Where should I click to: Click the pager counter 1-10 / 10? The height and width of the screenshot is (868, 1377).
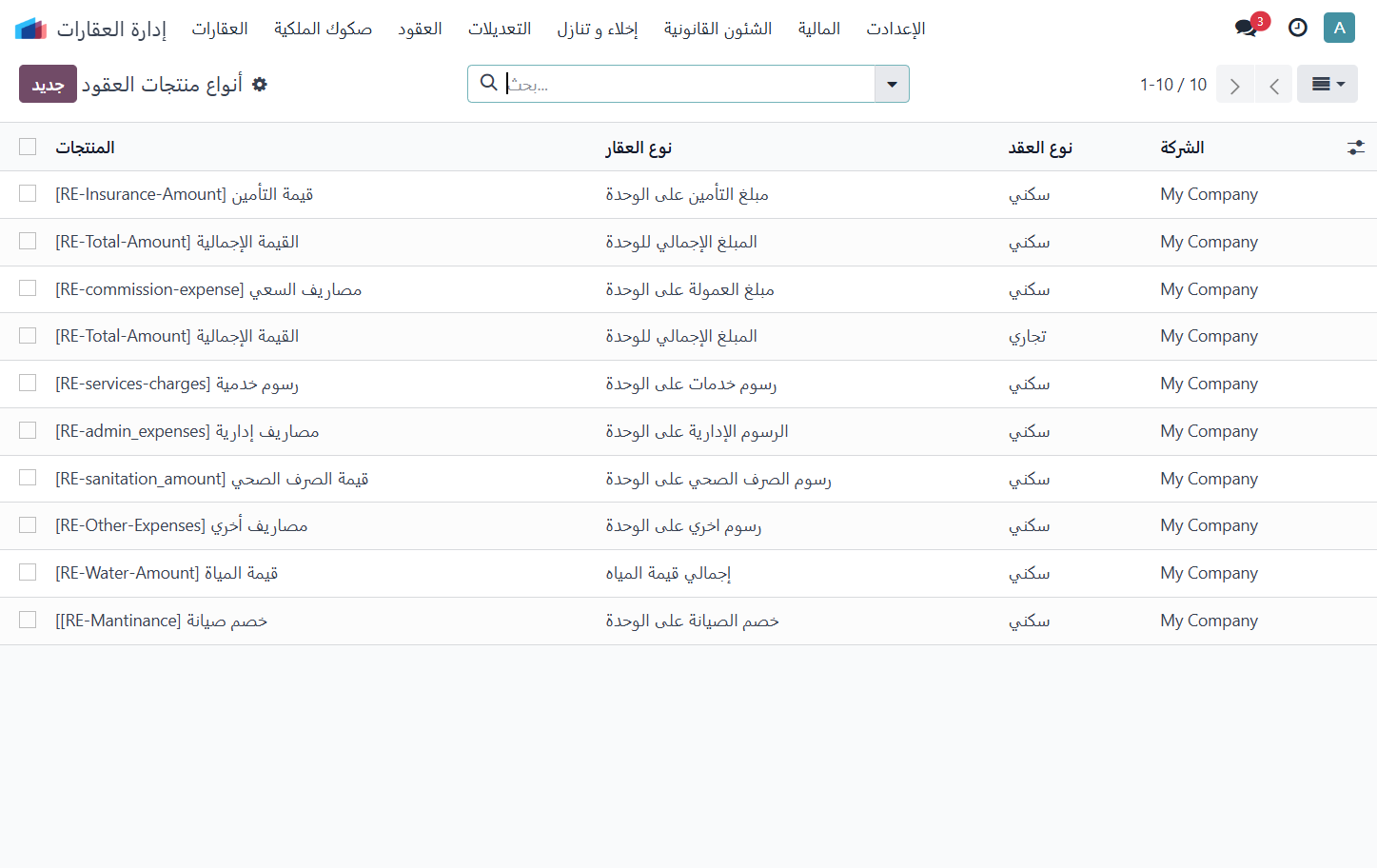[x=1173, y=85]
